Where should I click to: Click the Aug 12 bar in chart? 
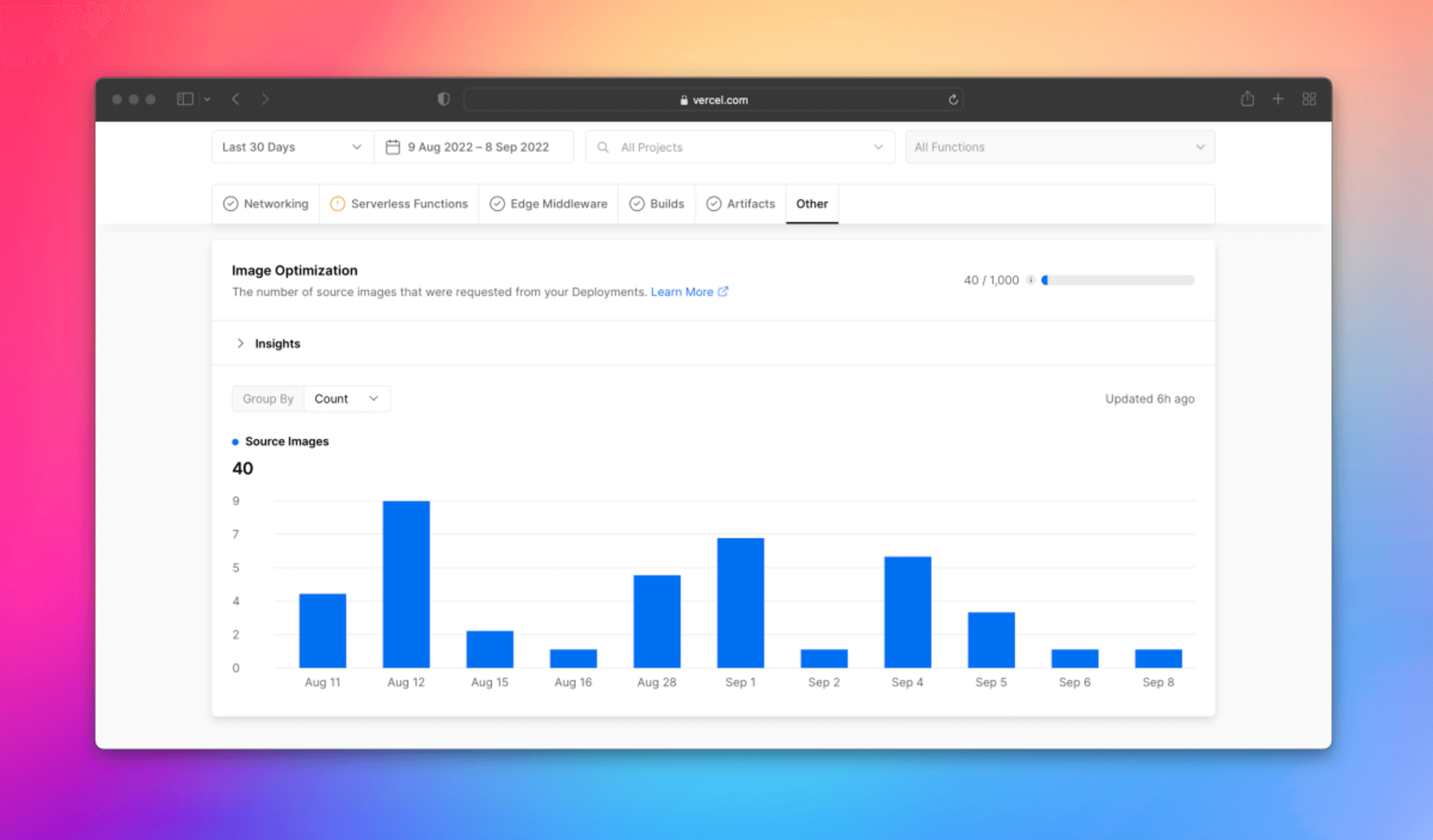click(406, 584)
